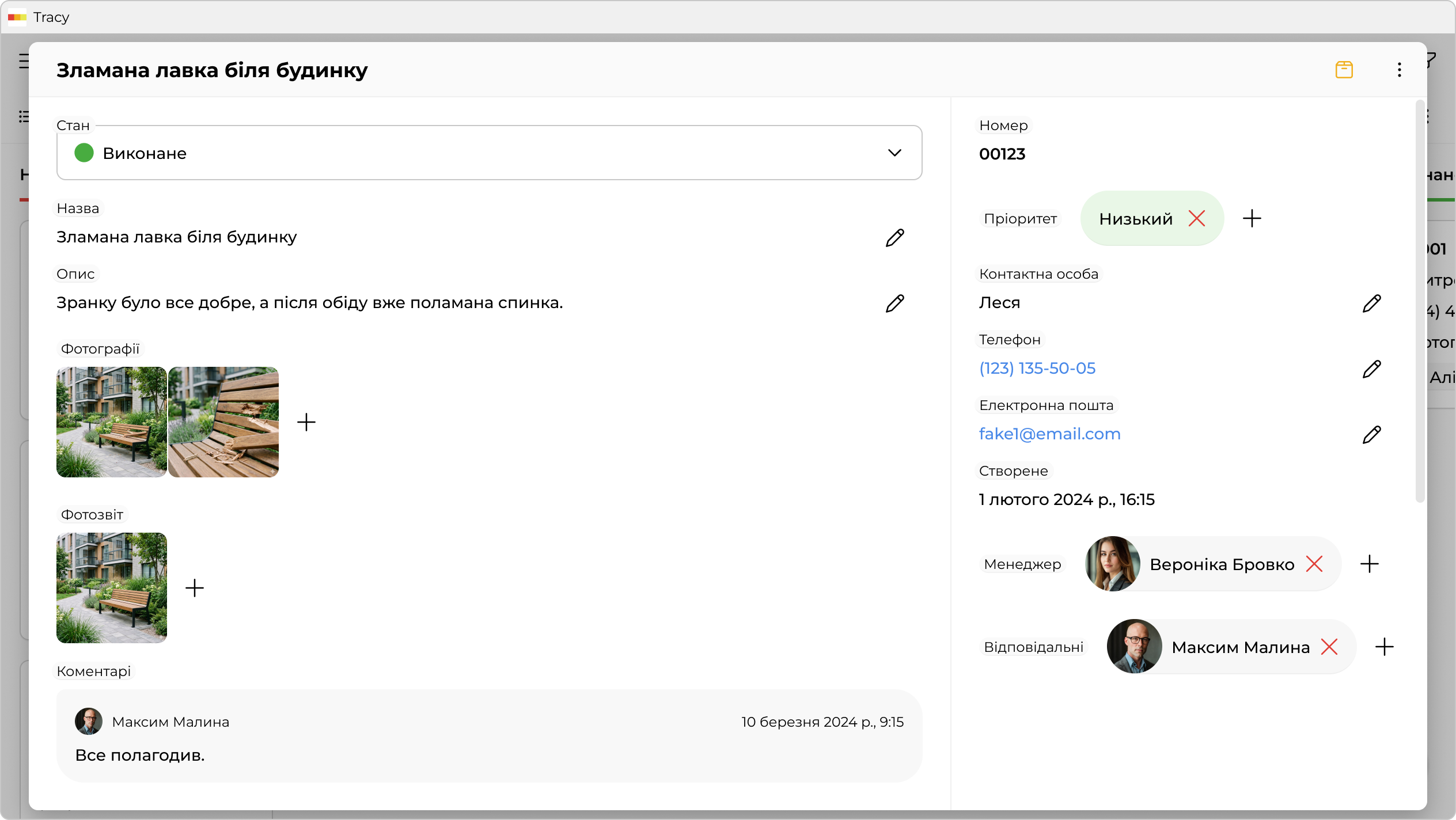
Task: Edit the Опис description with the pencil icon
Action: pos(894,303)
